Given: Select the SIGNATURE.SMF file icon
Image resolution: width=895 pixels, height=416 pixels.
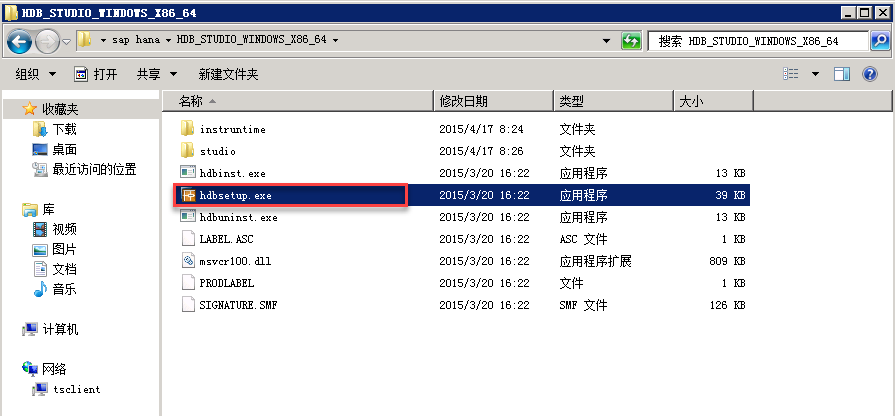Looking at the screenshot, I should click(x=188, y=305).
